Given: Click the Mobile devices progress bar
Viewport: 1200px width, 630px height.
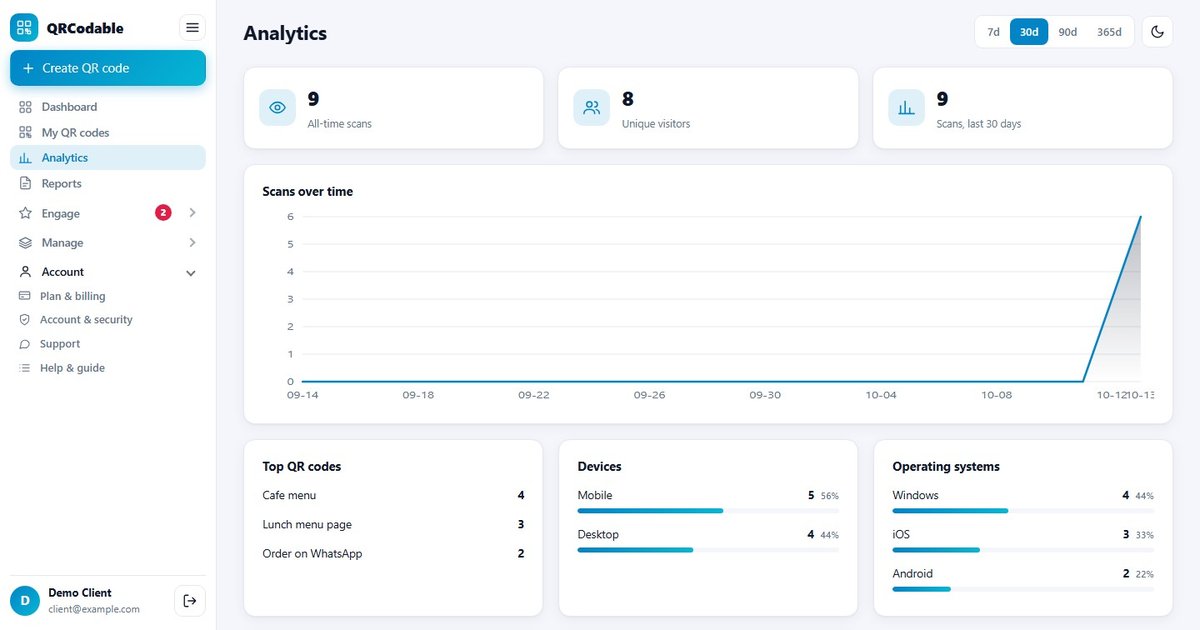Looking at the screenshot, I should tap(708, 511).
